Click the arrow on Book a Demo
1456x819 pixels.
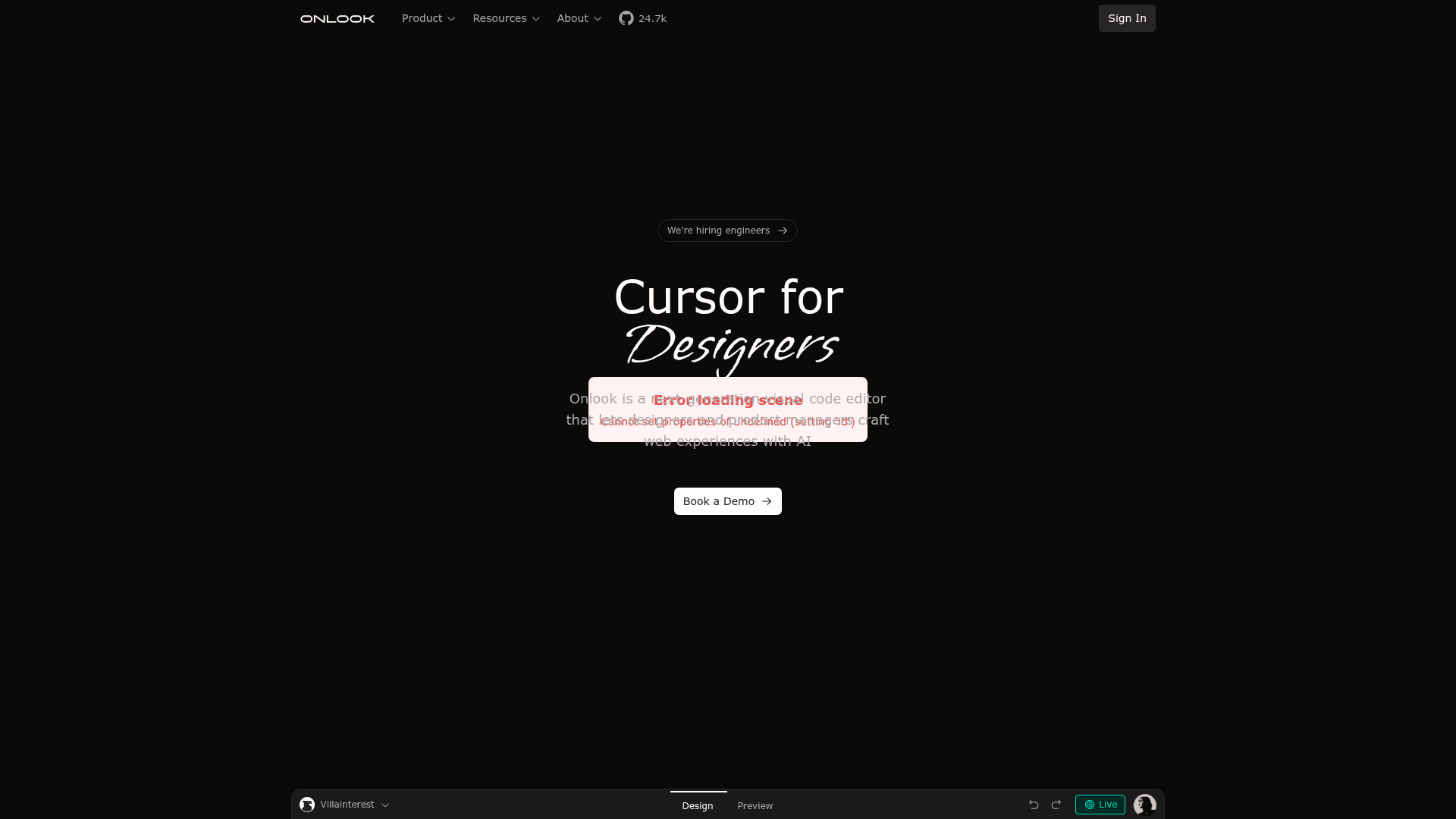[767, 501]
